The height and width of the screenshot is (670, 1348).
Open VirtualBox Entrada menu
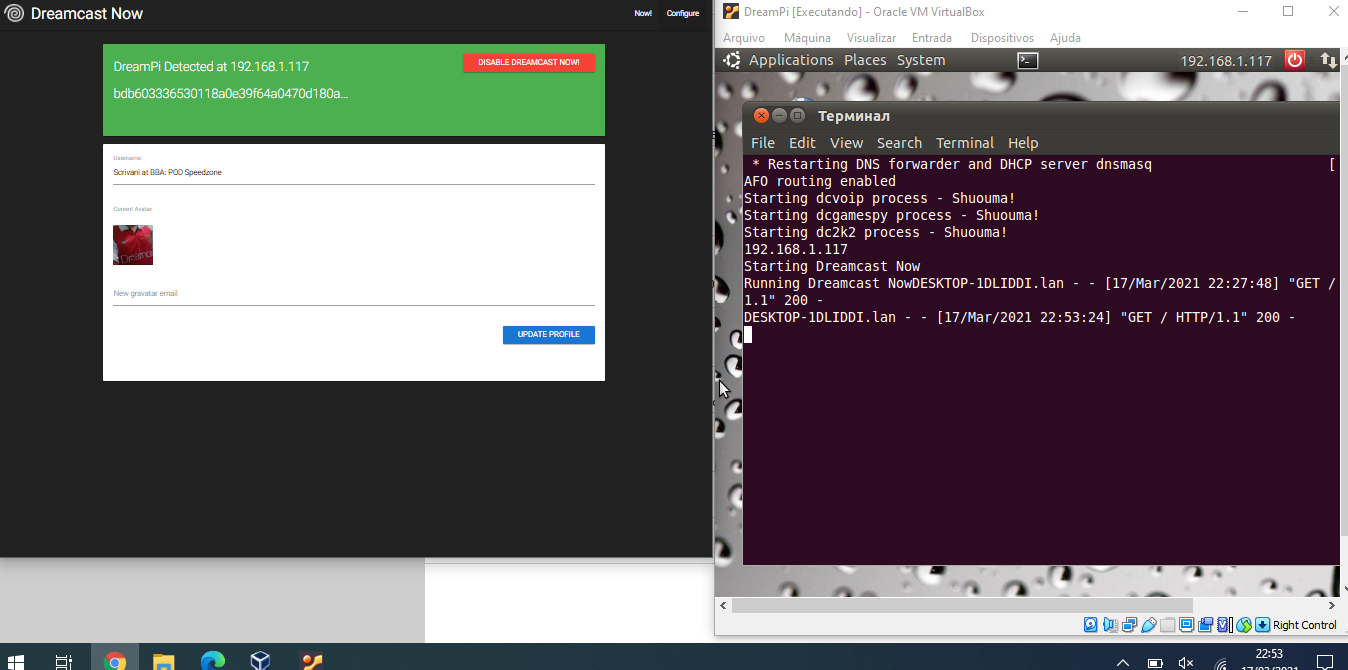click(x=932, y=37)
